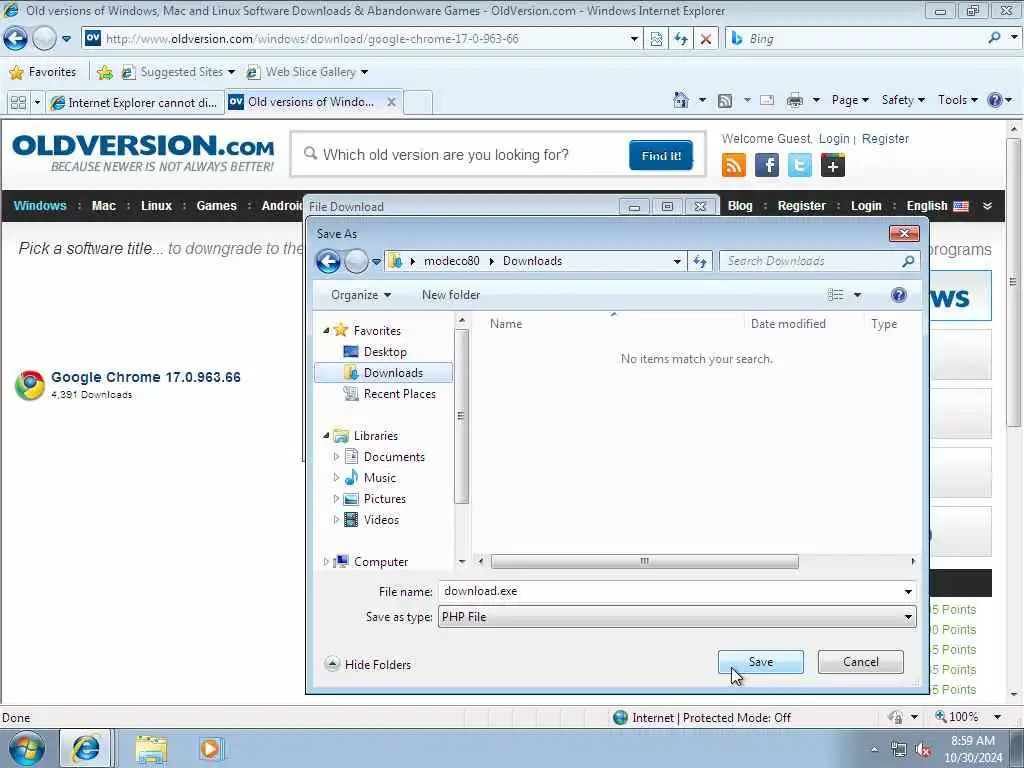Open the Safety menu
This screenshot has height=768, width=1024.
pos(903,100)
